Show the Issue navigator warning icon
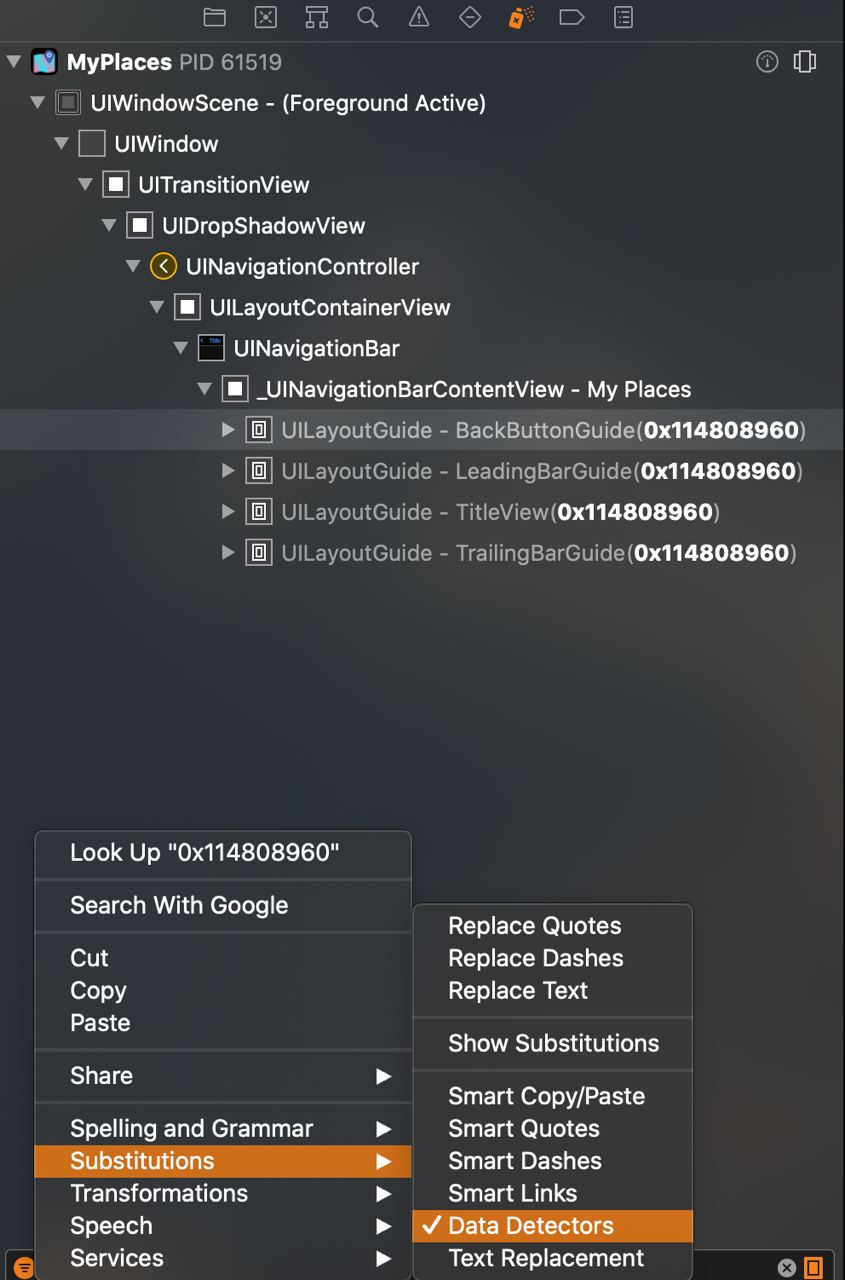The width and height of the screenshot is (845, 1280). click(419, 17)
